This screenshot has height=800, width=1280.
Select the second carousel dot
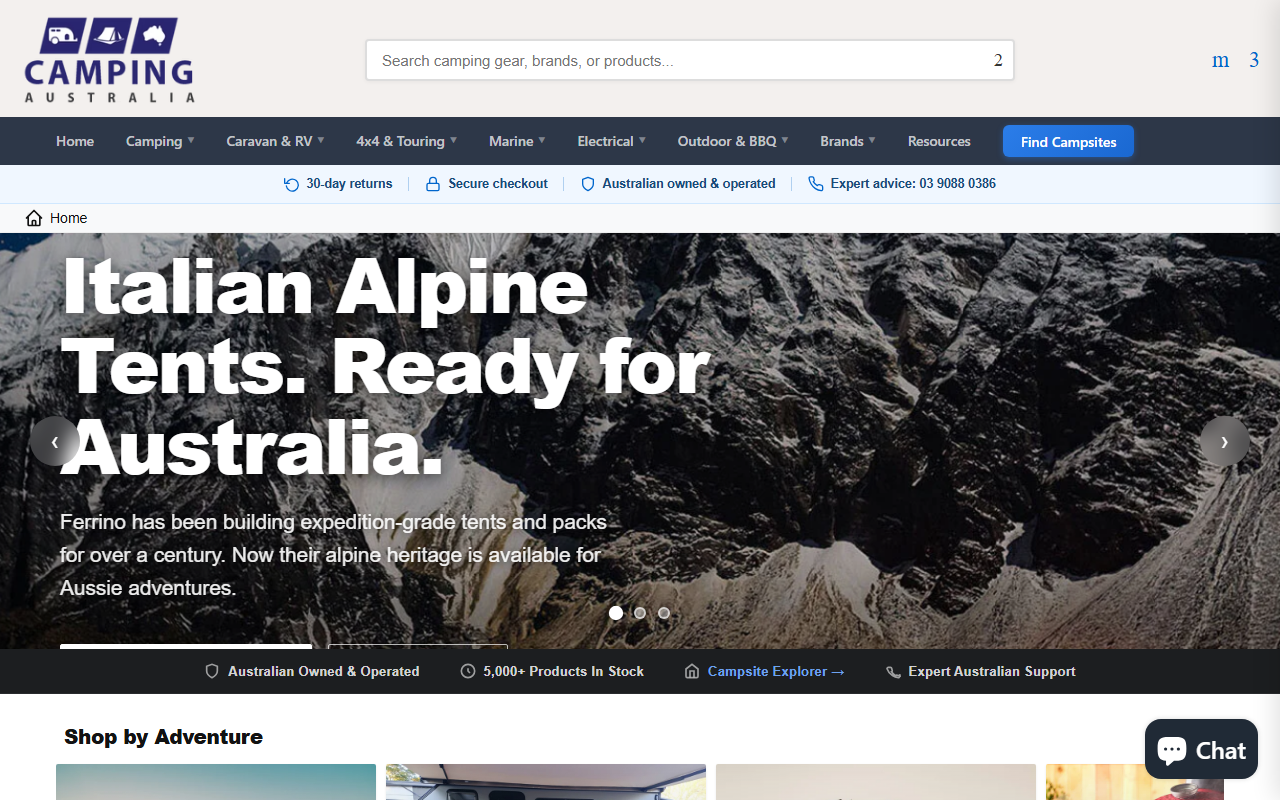tap(640, 613)
